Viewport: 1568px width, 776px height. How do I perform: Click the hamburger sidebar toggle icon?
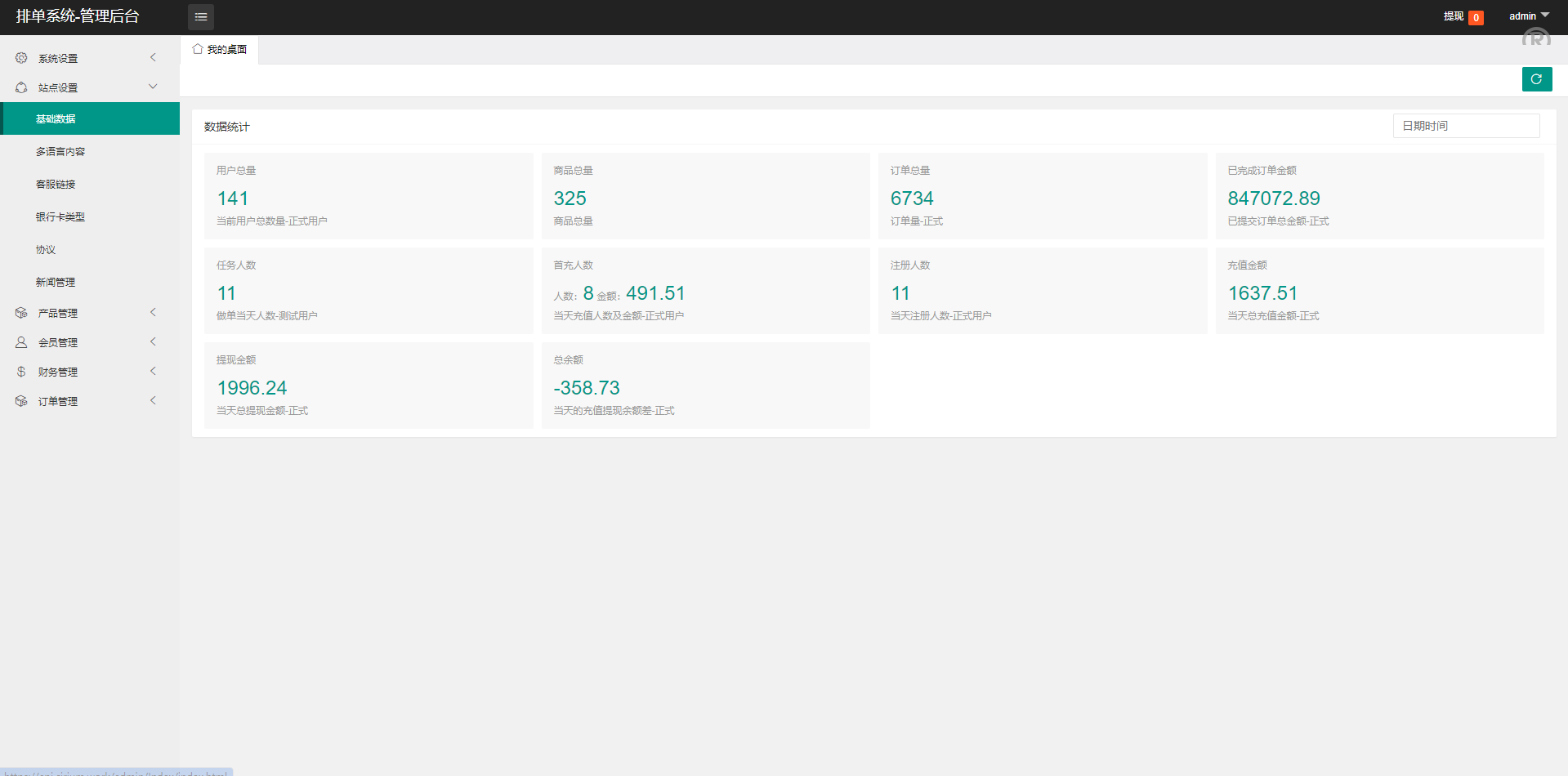click(x=201, y=17)
